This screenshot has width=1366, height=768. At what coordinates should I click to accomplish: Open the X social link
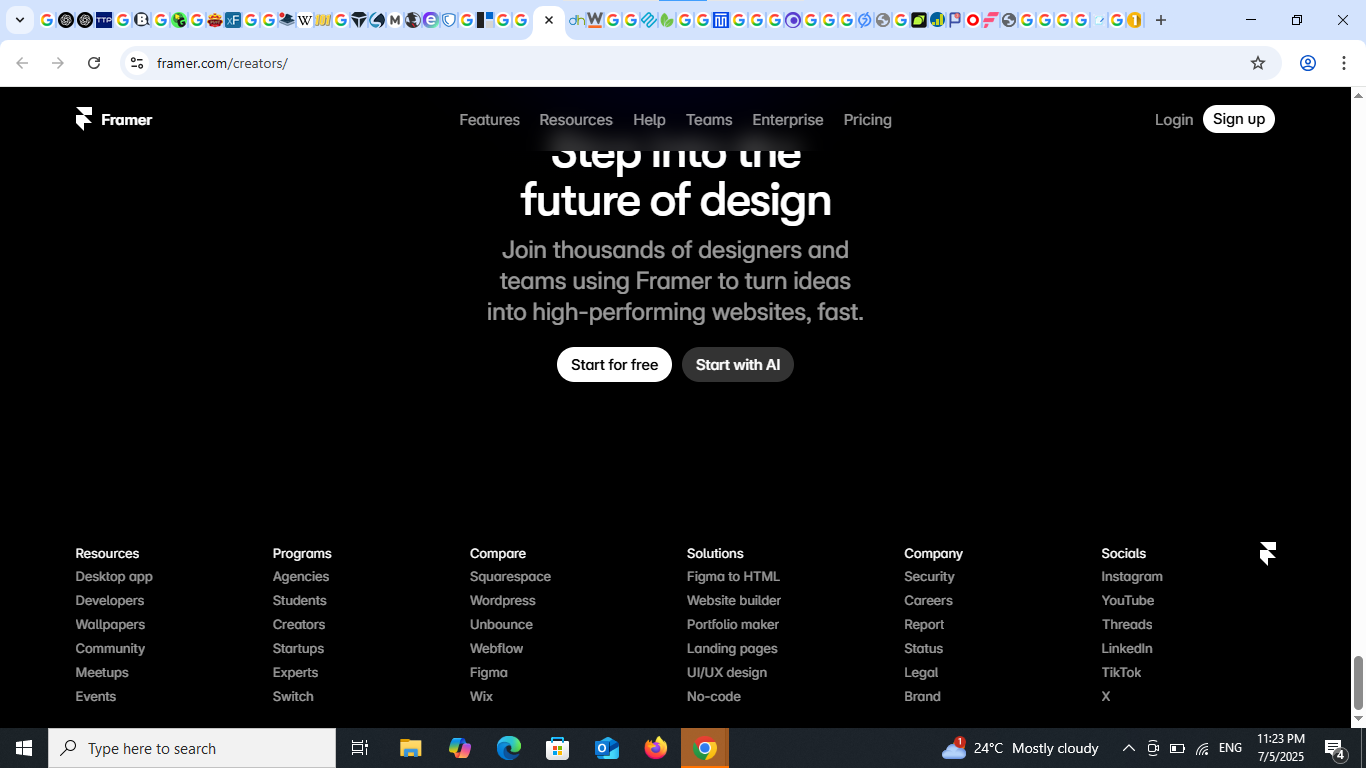tap(1106, 697)
